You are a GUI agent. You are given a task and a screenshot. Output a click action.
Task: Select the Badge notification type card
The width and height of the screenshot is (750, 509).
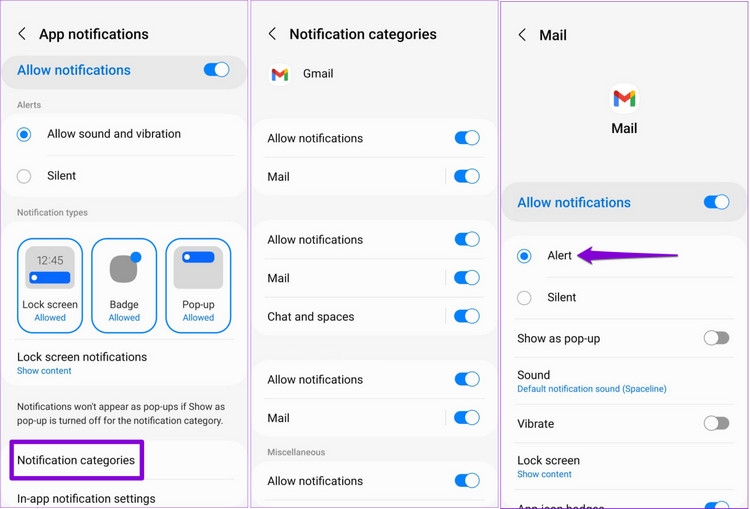pyautogui.click(x=124, y=286)
